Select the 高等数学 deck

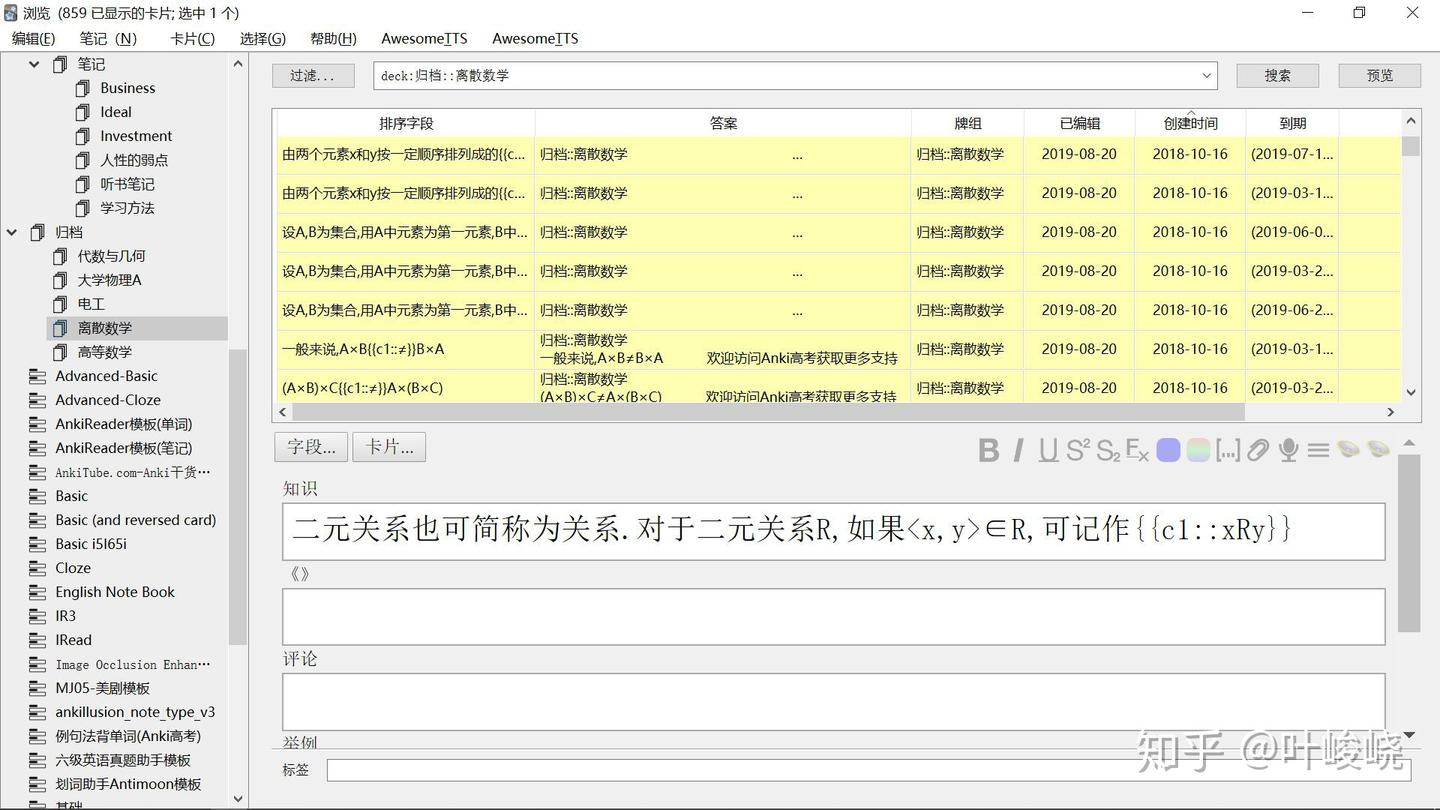[105, 352]
